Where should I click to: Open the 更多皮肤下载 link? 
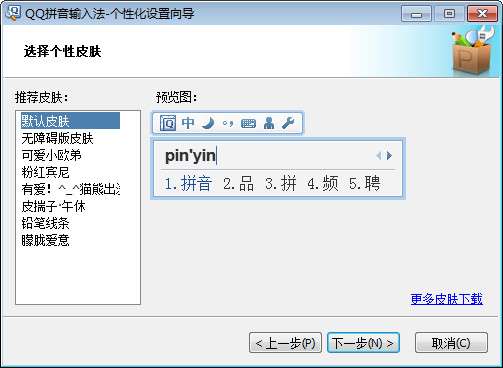(x=447, y=299)
